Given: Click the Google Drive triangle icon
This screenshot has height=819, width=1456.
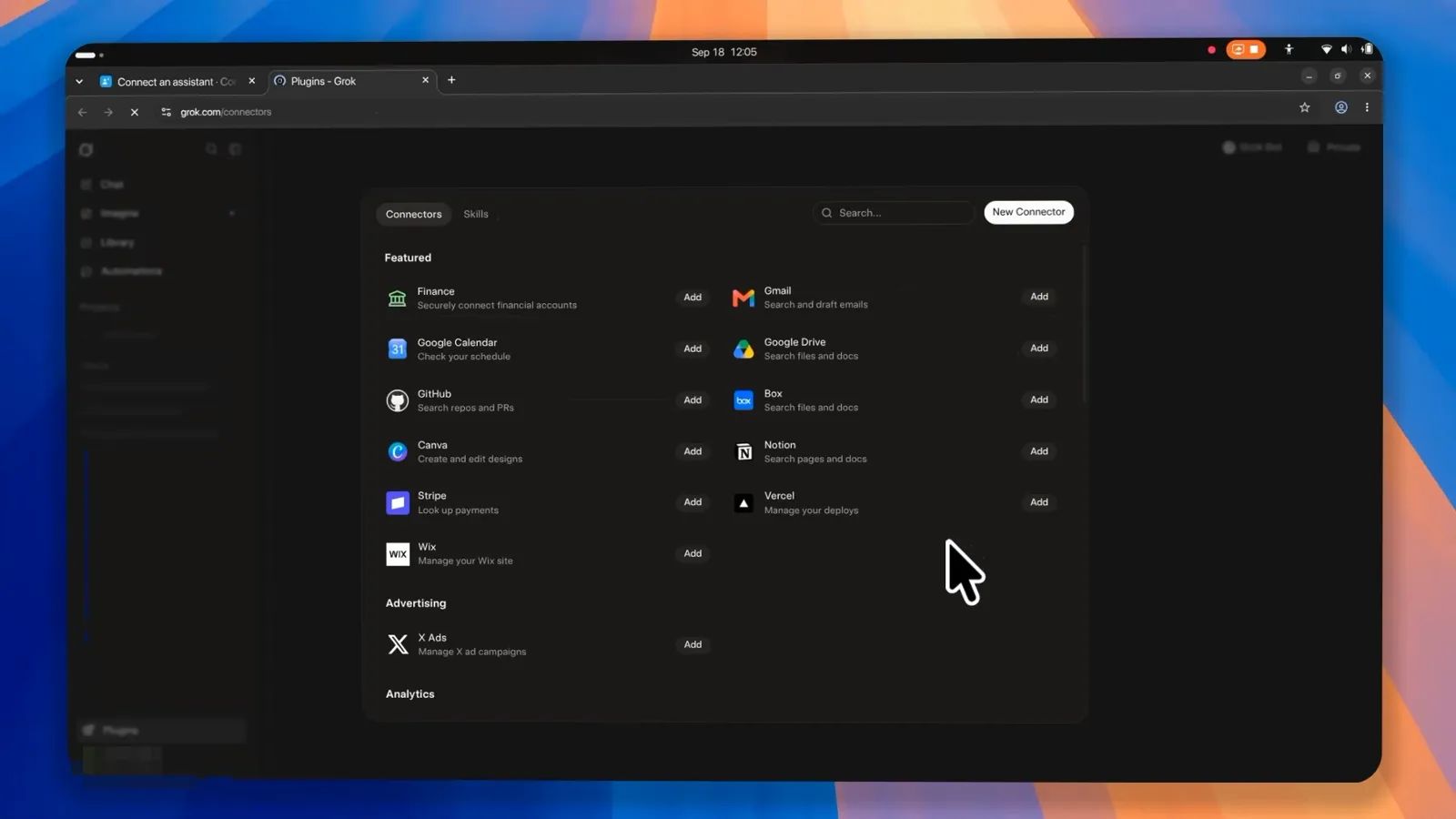Looking at the screenshot, I should [x=743, y=349].
